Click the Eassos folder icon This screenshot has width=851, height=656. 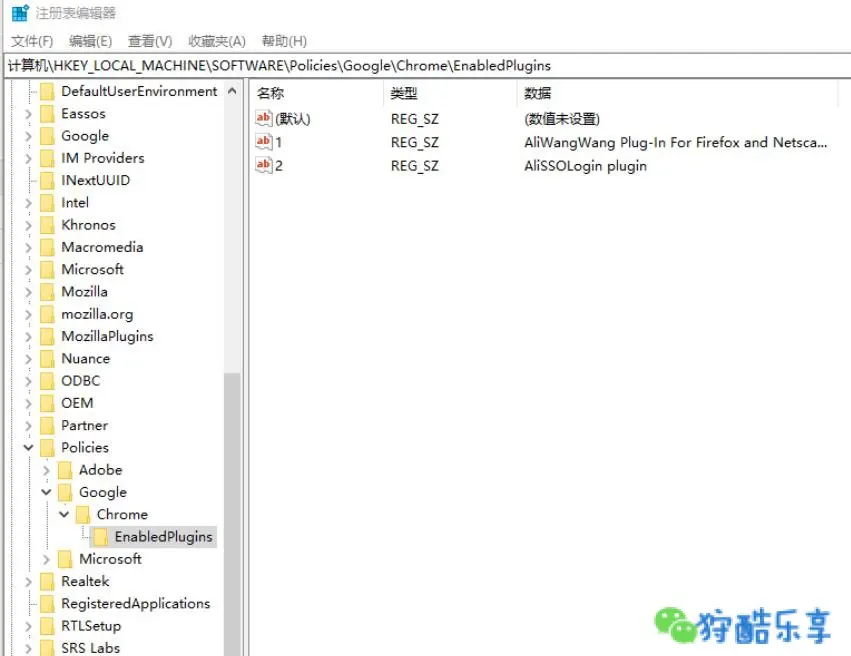click(x=48, y=113)
